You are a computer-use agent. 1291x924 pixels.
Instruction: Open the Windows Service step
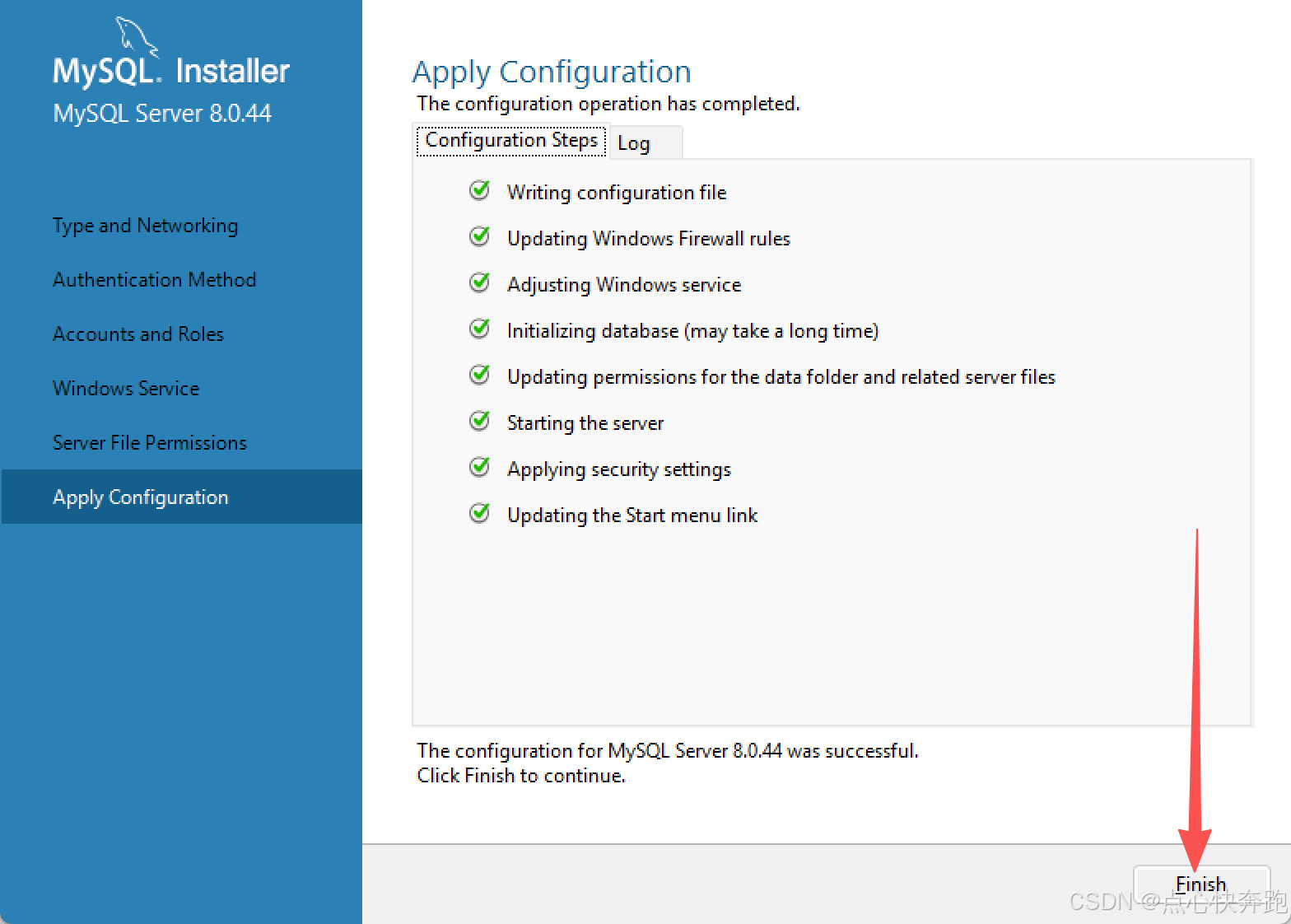pyautogui.click(x=126, y=389)
